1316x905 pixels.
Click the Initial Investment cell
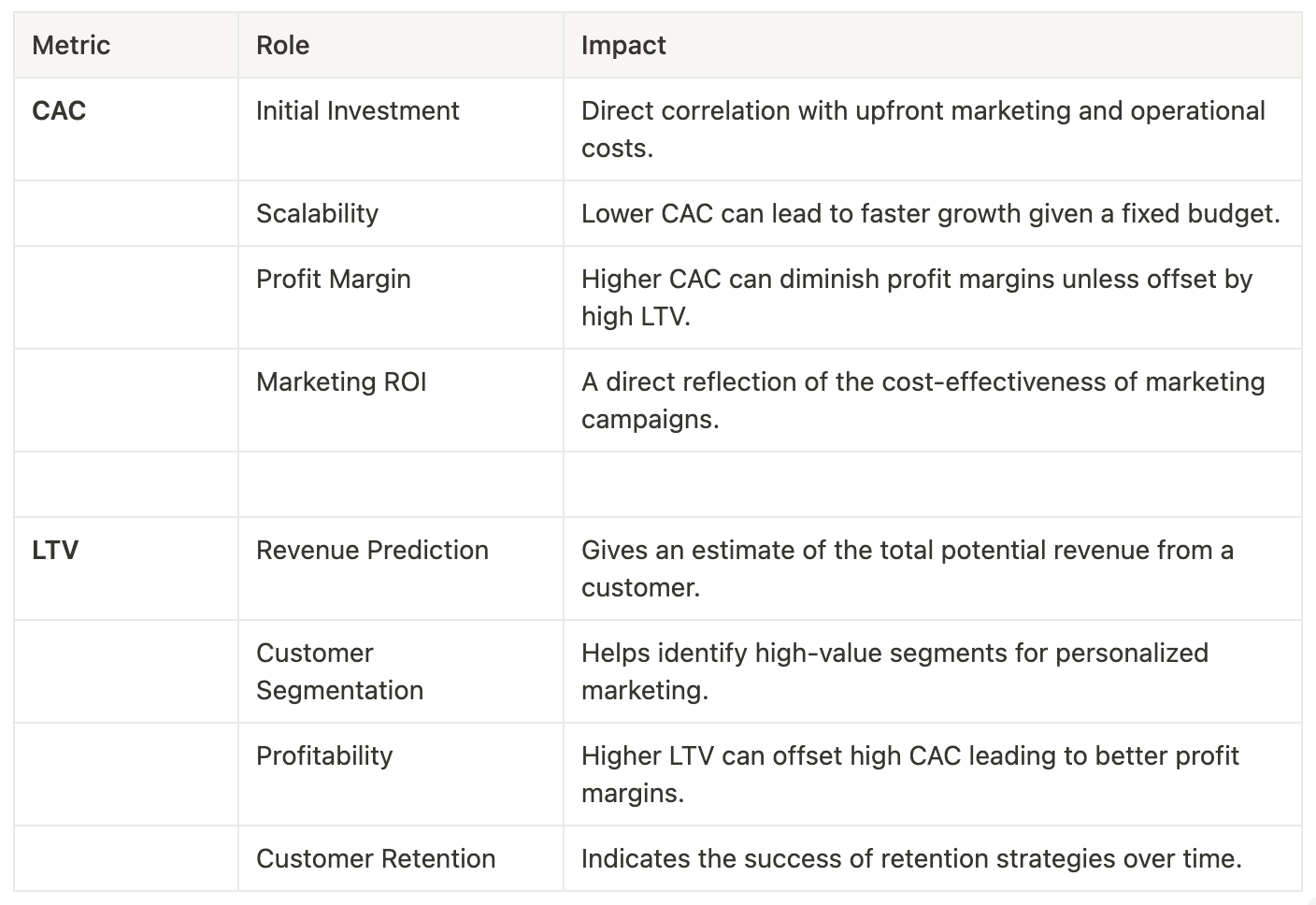[357, 110]
